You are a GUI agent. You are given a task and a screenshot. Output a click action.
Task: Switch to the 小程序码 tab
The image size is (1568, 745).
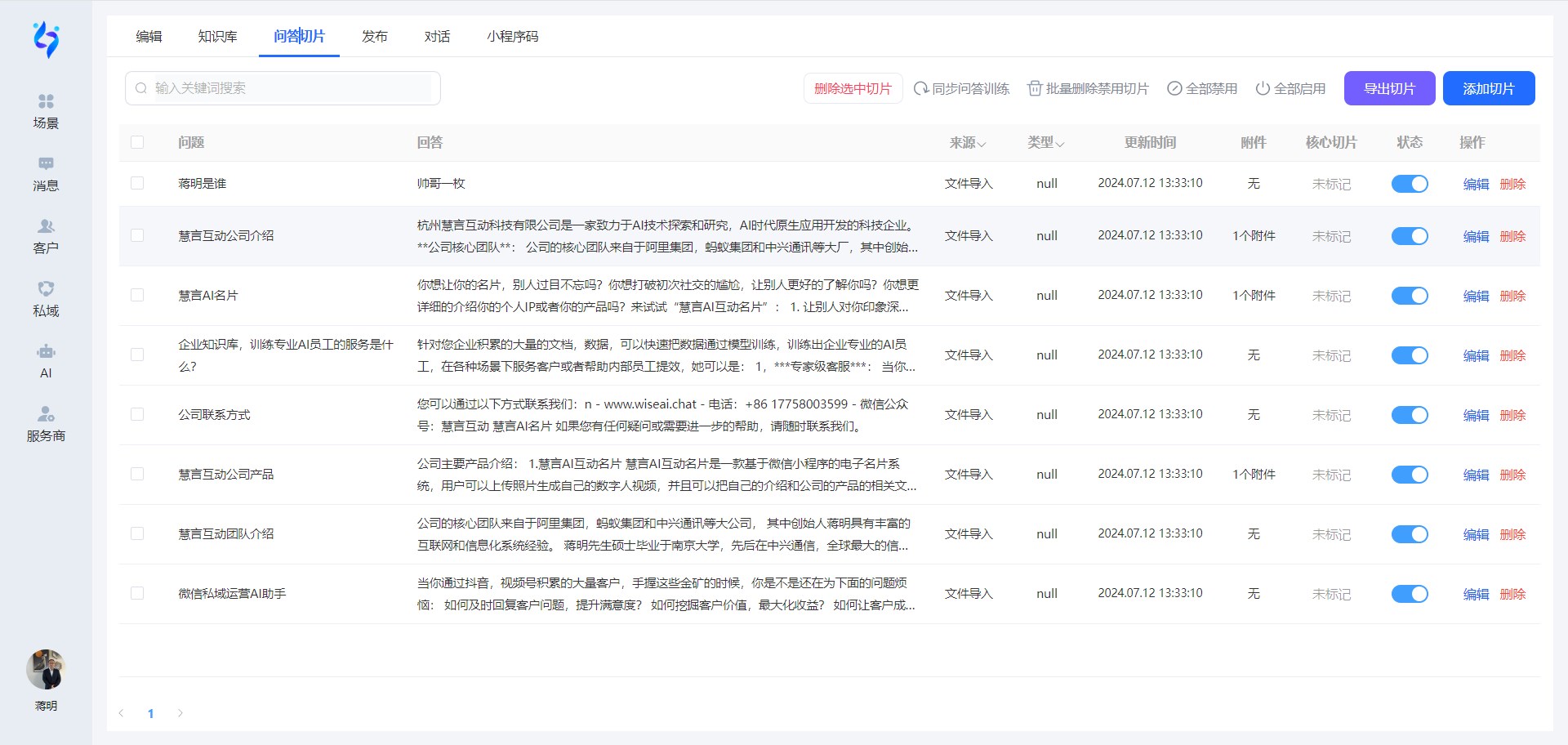pos(512,37)
